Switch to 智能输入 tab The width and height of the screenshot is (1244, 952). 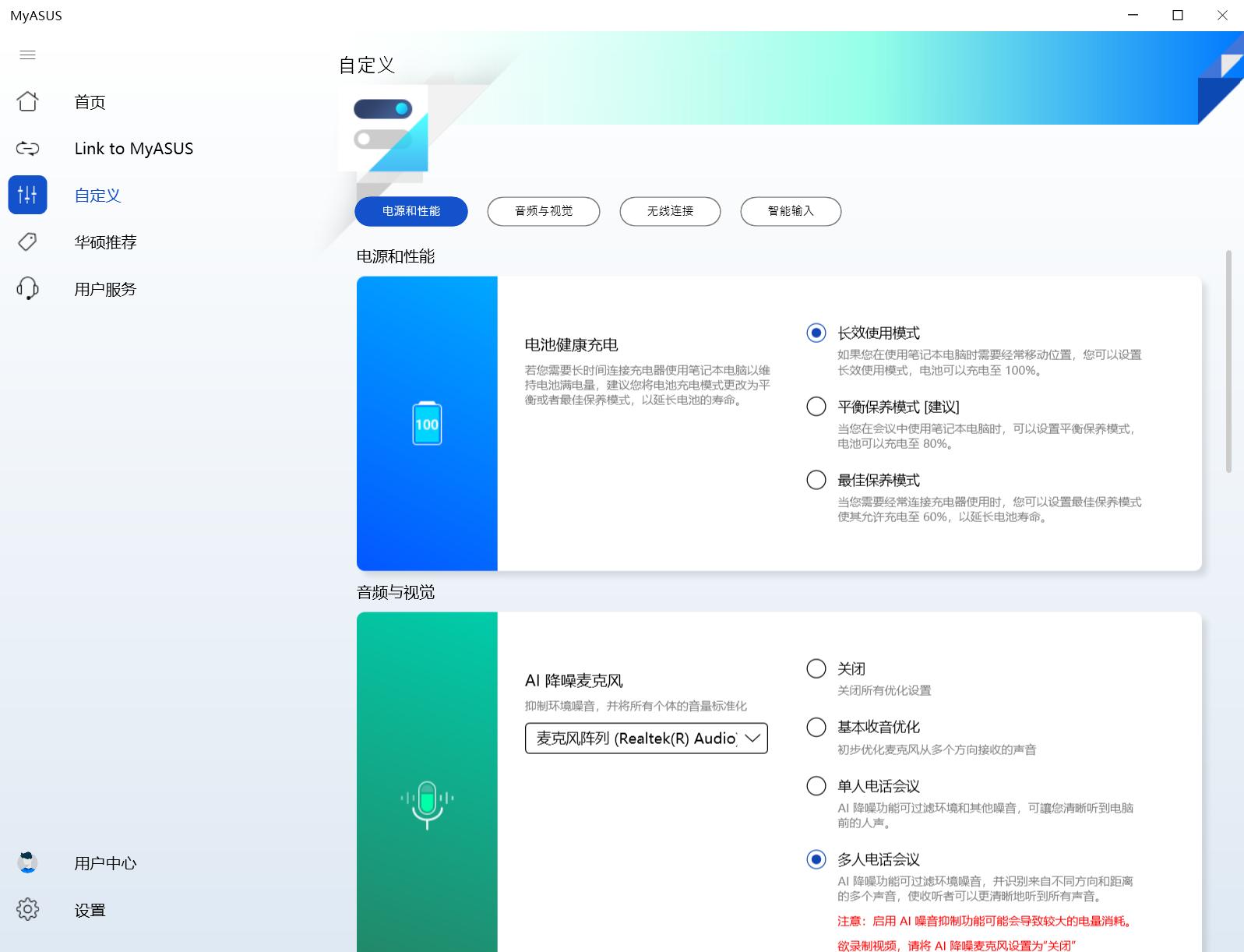click(x=791, y=211)
